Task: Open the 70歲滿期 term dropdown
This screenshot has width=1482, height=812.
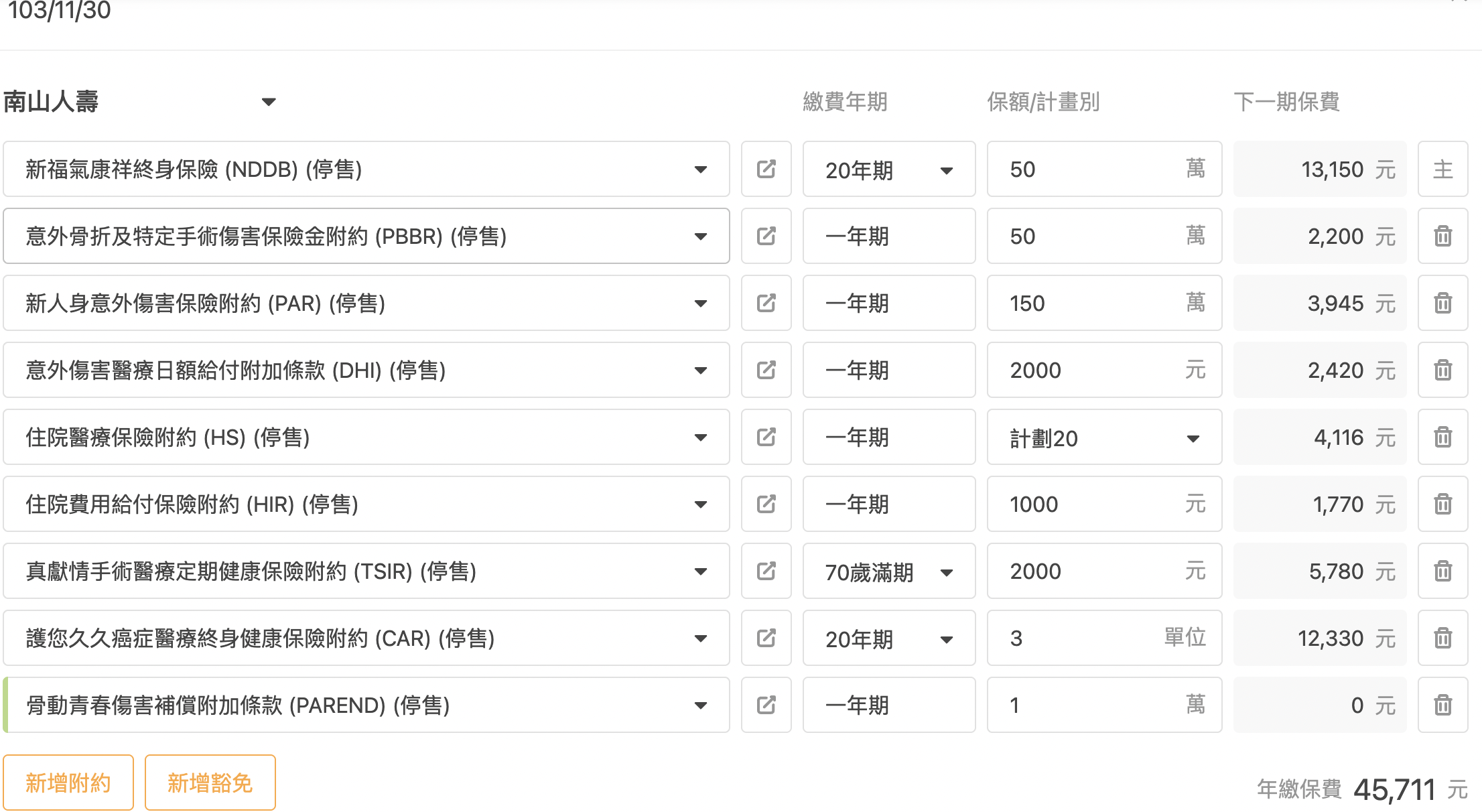Action: 889,571
